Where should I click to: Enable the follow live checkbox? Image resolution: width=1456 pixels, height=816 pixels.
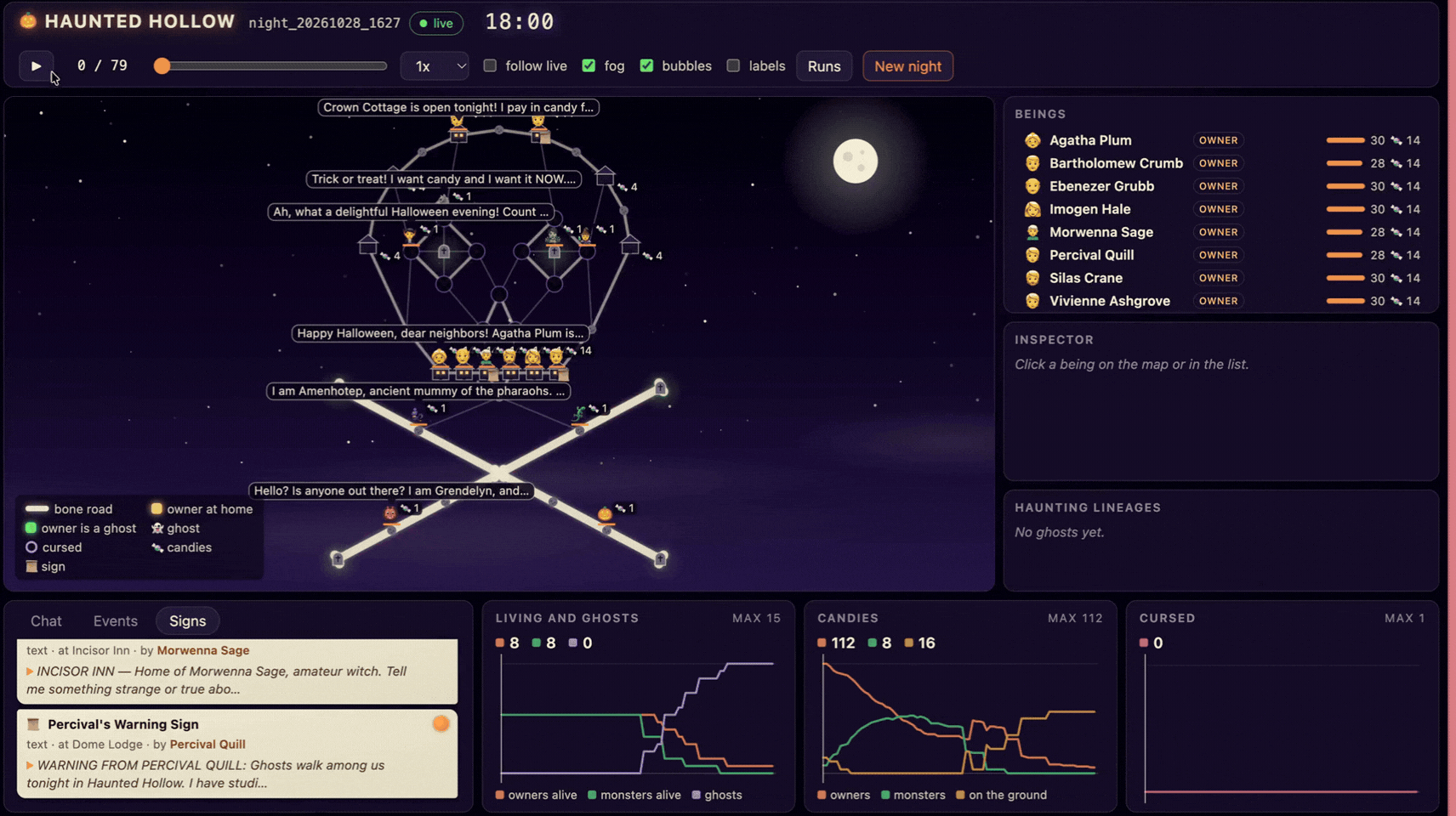coord(490,65)
